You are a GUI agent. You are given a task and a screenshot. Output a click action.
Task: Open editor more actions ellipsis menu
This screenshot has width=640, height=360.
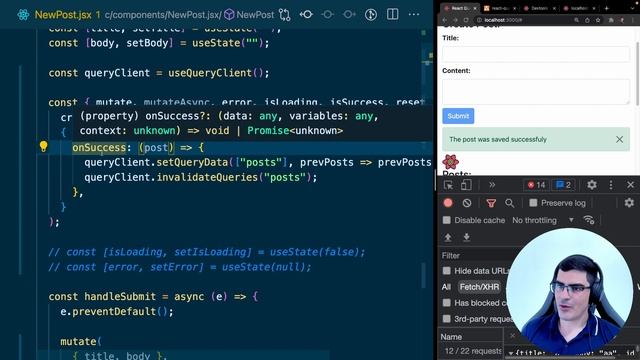414,14
